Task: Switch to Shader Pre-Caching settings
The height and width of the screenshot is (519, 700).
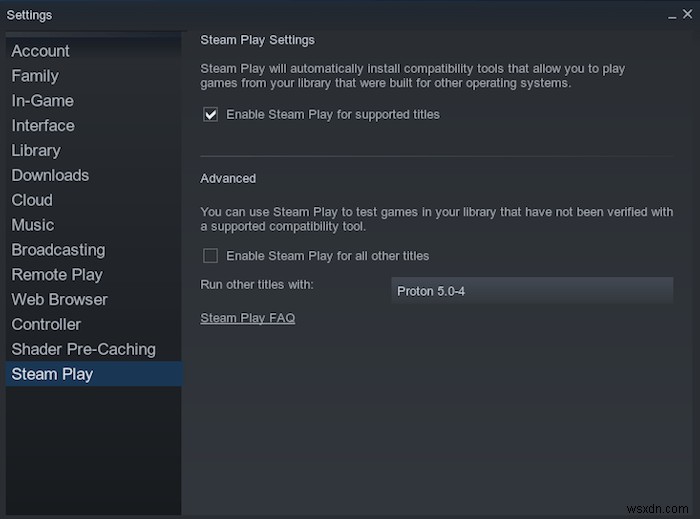Action: tap(83, 349)
